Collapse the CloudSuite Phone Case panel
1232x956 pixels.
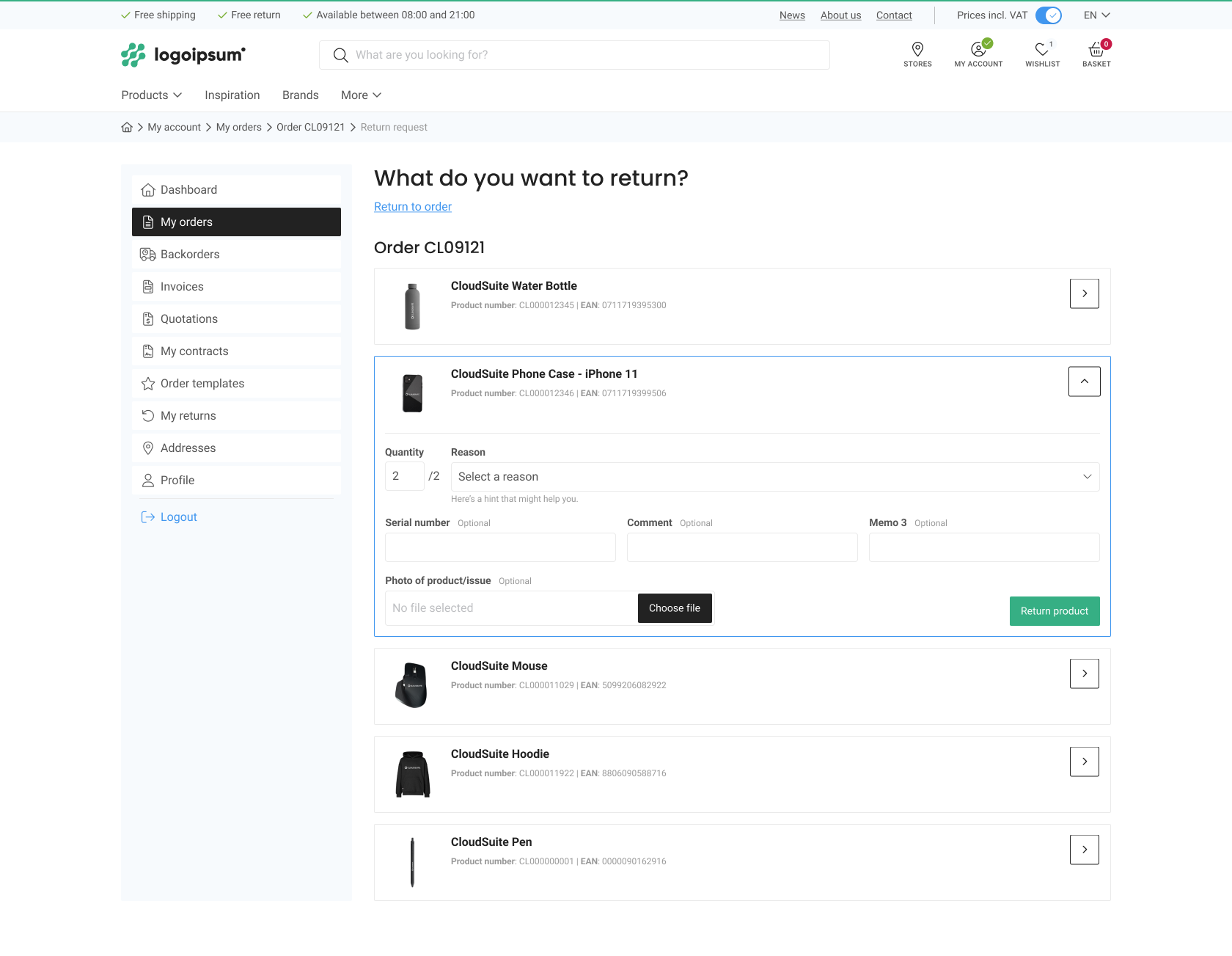[x=1084, y=382]
